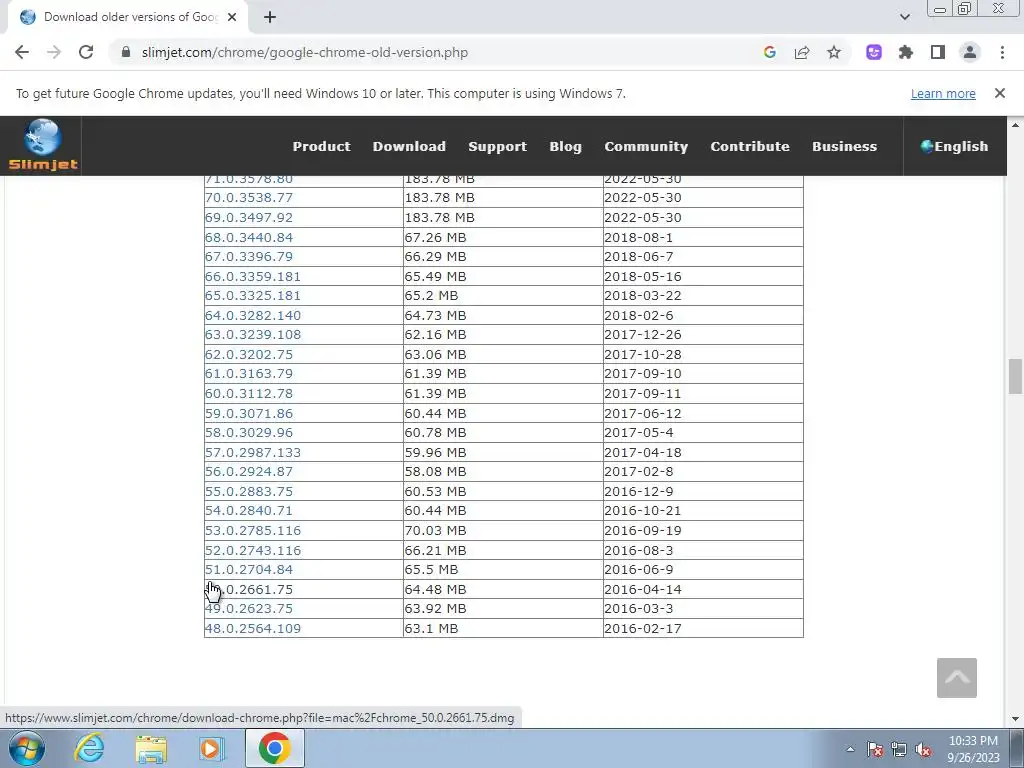Download Chrome version 48.0.2564.109
The image size is (1024, 768).
coord(253,628)
